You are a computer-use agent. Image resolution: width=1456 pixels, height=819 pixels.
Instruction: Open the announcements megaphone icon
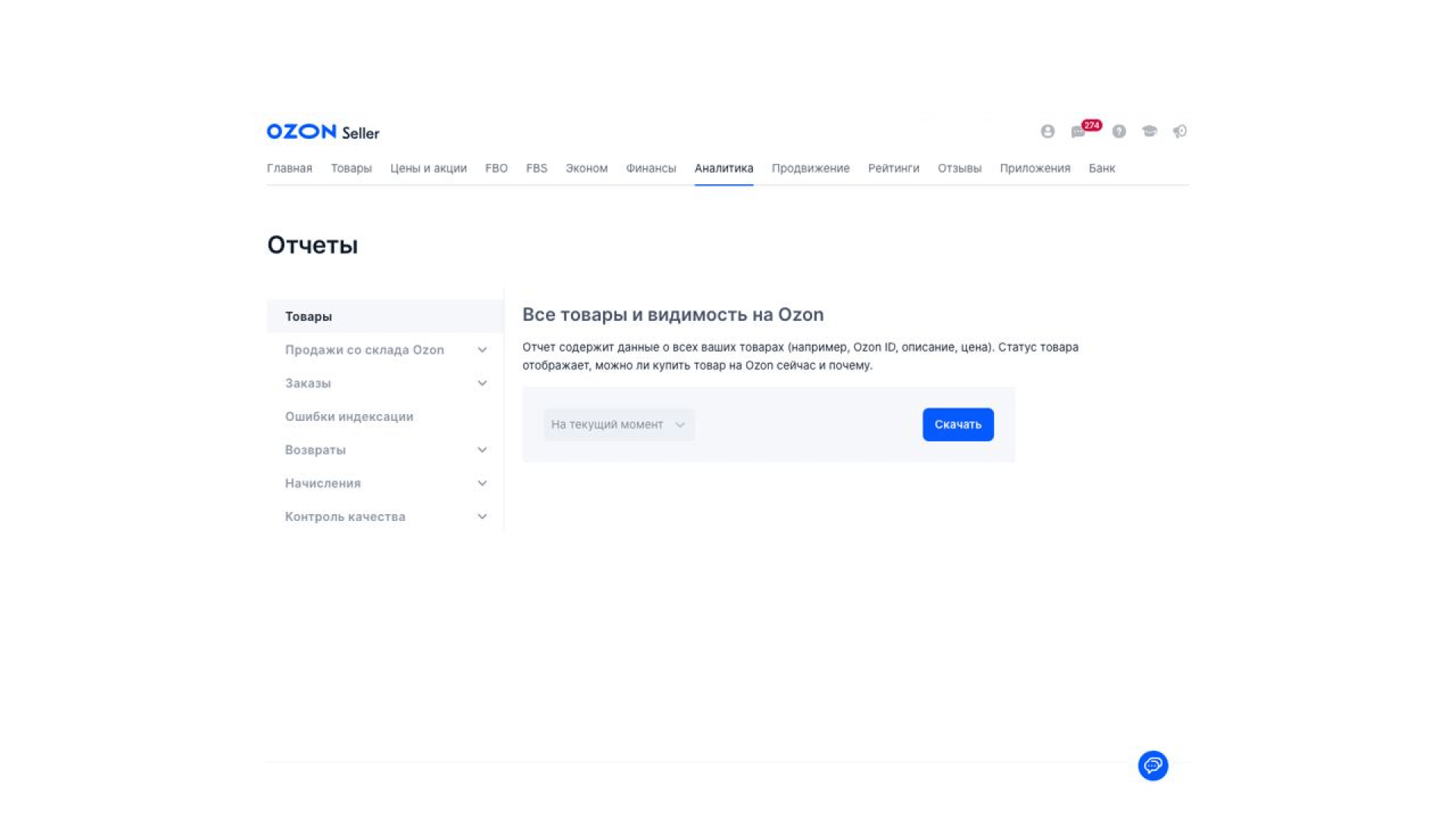(1179, 131)
